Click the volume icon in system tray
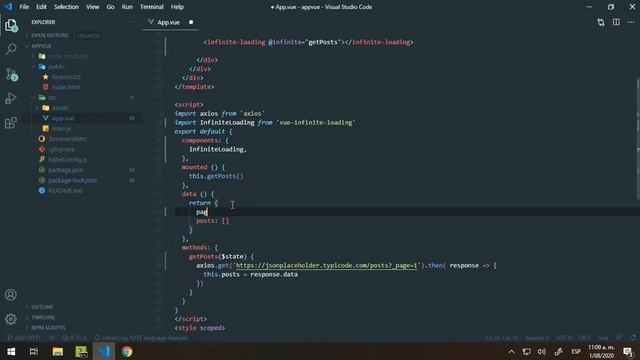Viewport: 640px width, 360px height. point(542,351)
